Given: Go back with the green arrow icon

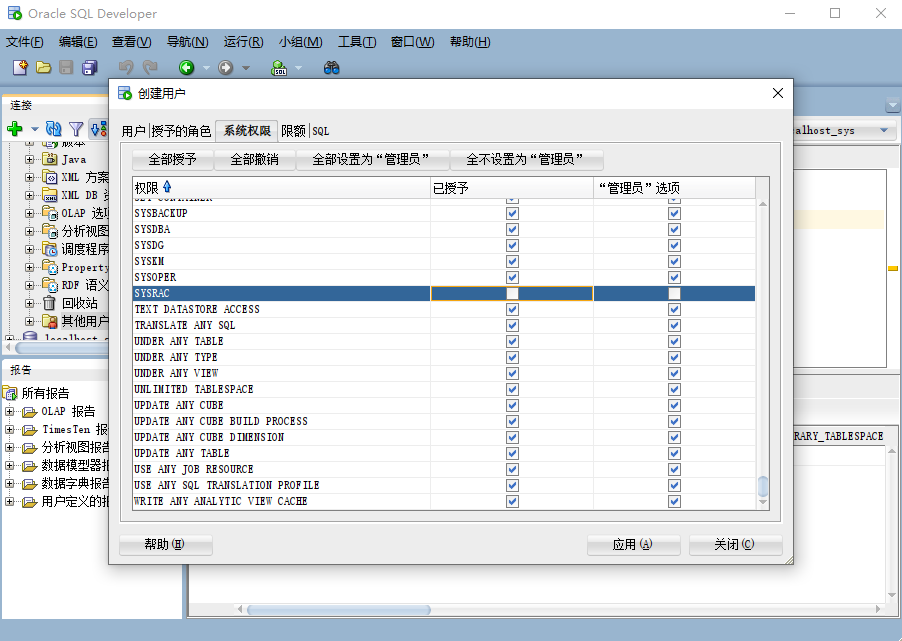Looking at the screenshot, I should [186, 67].
